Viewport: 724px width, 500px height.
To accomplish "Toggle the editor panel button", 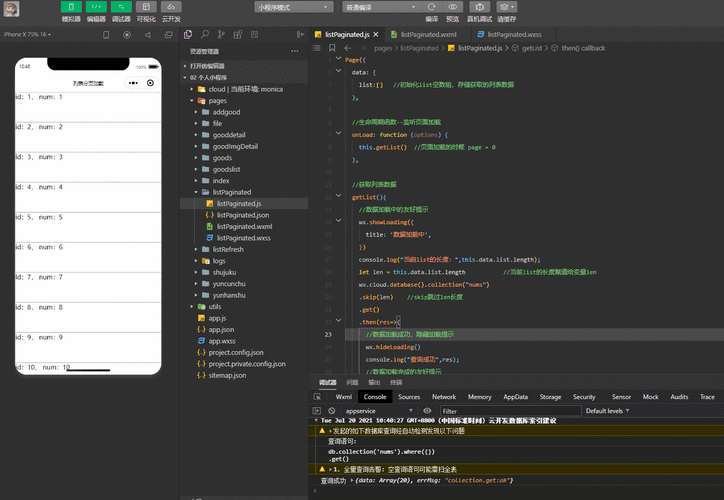I will 97,7.
